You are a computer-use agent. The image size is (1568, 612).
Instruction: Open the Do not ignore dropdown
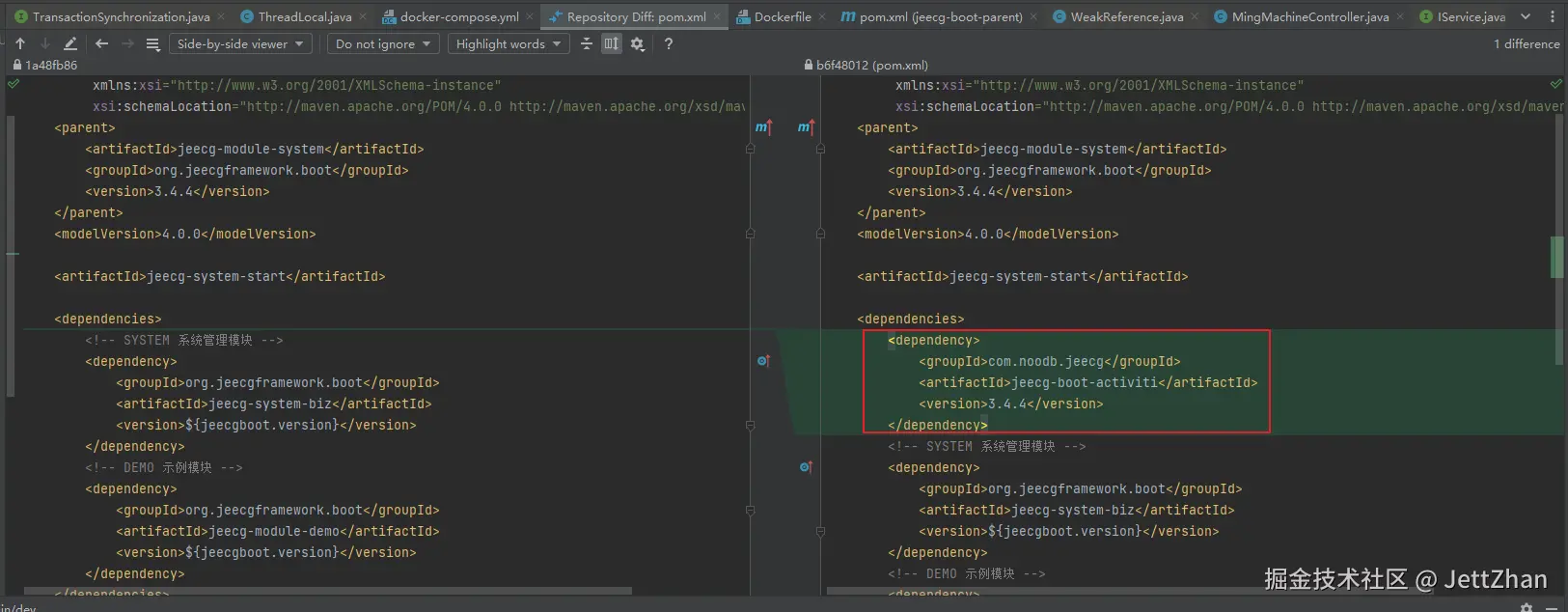point(382,43)
